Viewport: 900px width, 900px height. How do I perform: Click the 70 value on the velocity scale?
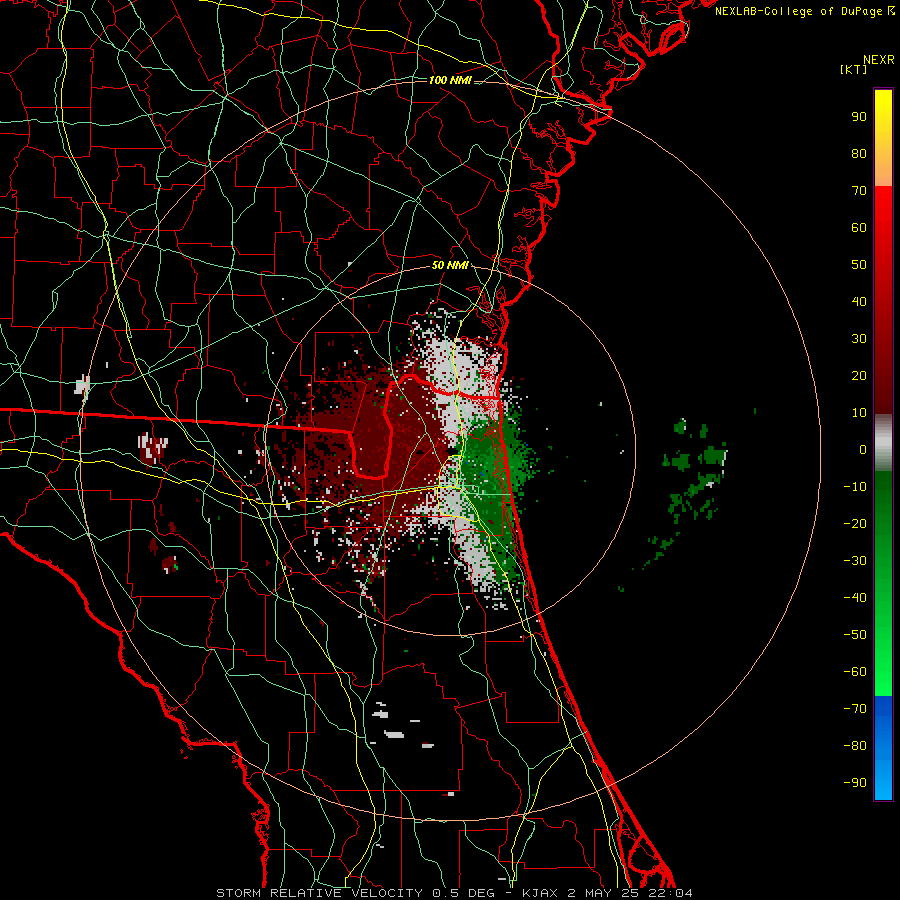[x=859, y=191]
